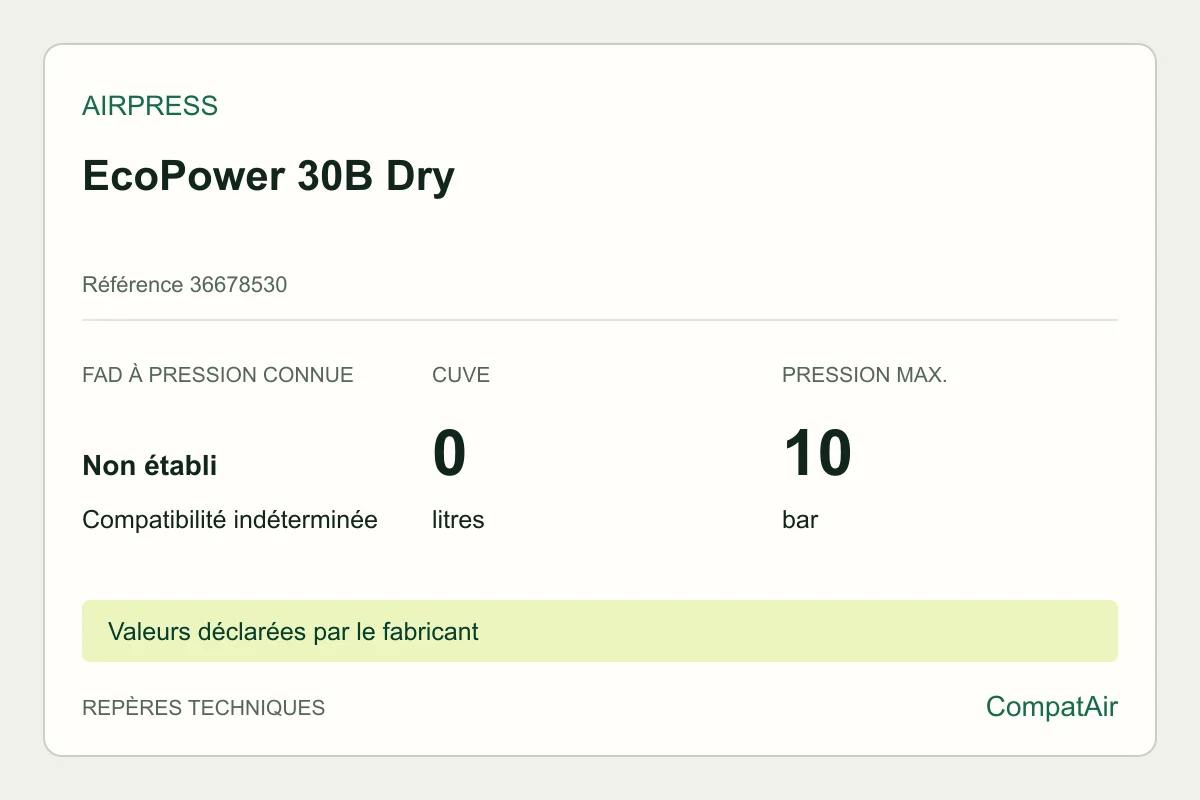
Task: Click the CUVE column heading
Action: click(x=461, y=375)
